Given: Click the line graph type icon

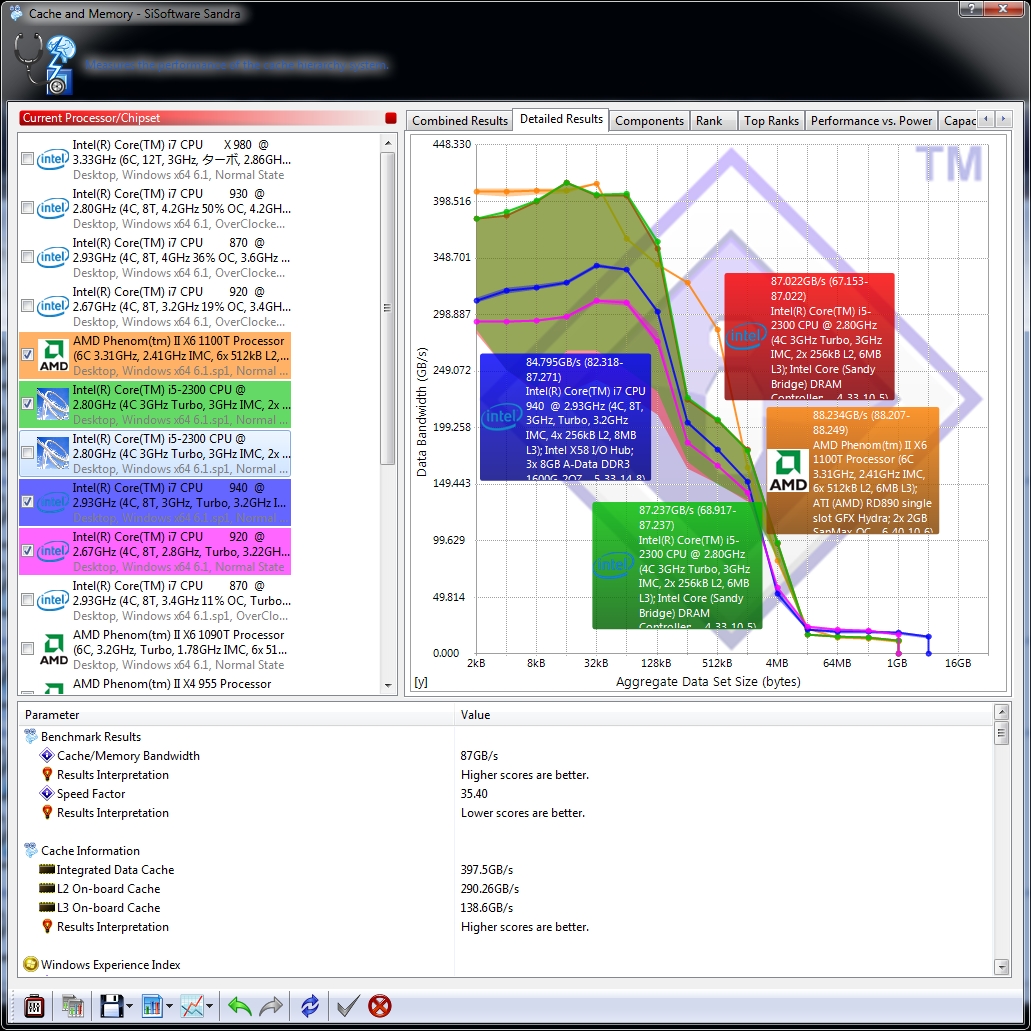Looking at the screenshot, I should [x=192, y=1005].
